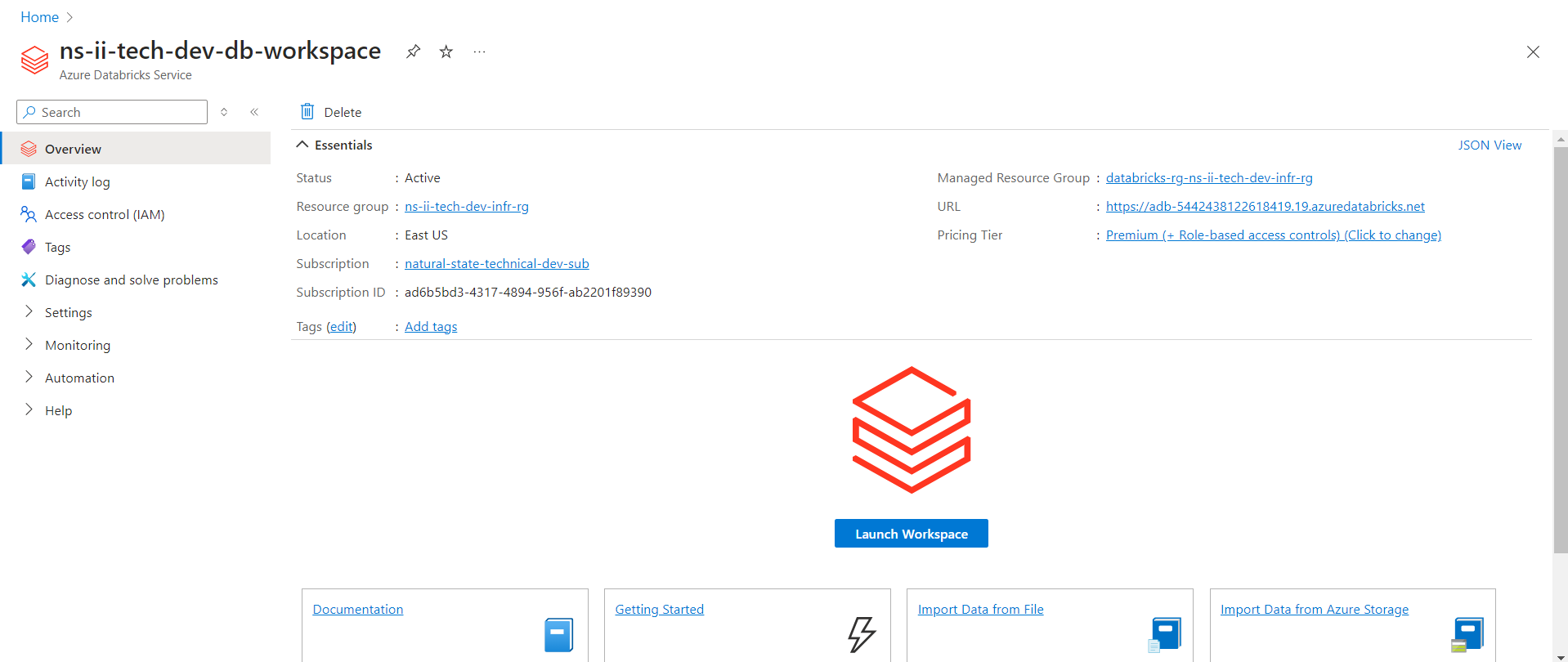The height and width of the screenshot is (662, 1568).
Task: Open the managed resource group link
Action: [x=1209, y=177]
